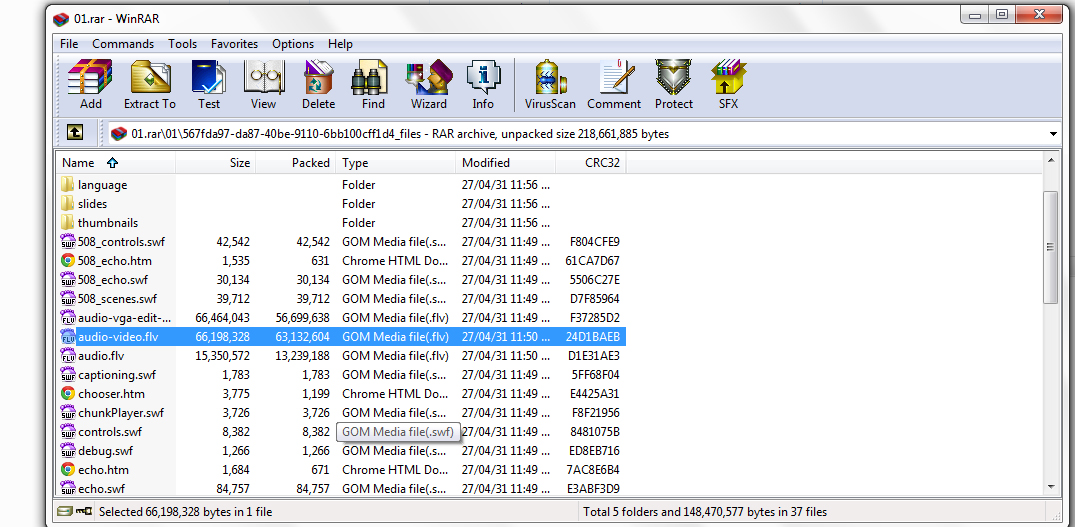The height and width of the screenshot is (527, 1075).
Task: Click the key icon in status bar
Action: tap(84, 511)
